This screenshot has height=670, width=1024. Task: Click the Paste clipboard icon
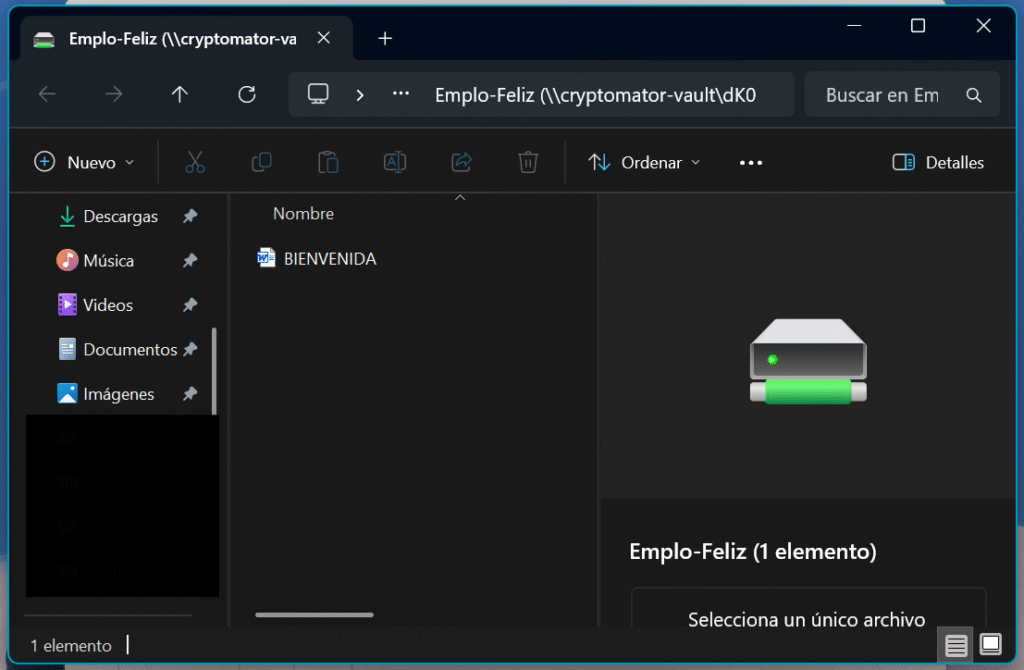(328, 162)
